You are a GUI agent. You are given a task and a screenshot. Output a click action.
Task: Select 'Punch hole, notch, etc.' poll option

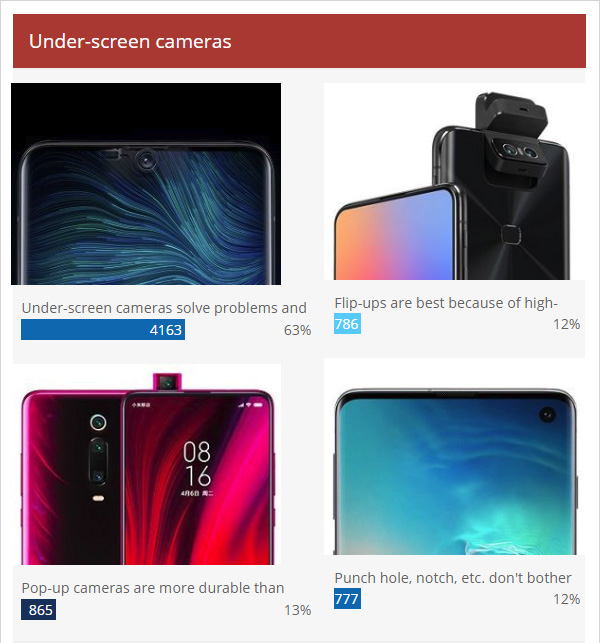(453, 578)
